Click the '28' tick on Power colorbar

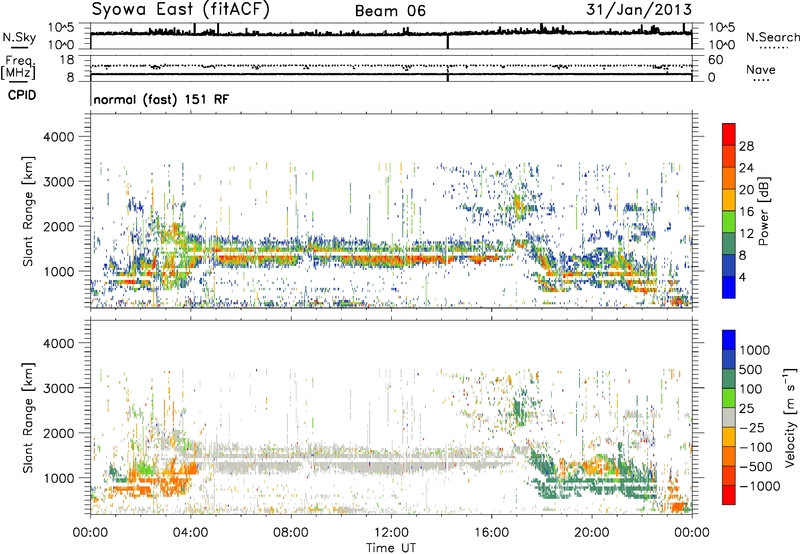(x=746, y=146)
